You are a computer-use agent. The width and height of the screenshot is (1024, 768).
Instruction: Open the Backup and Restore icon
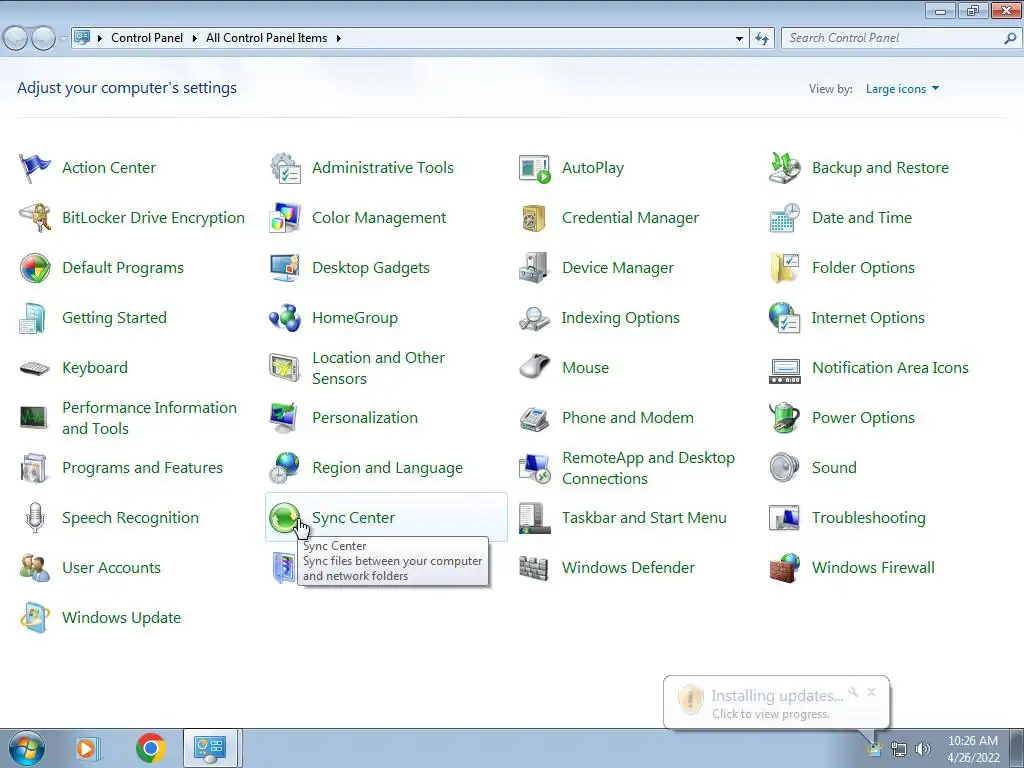pos(784,168)
